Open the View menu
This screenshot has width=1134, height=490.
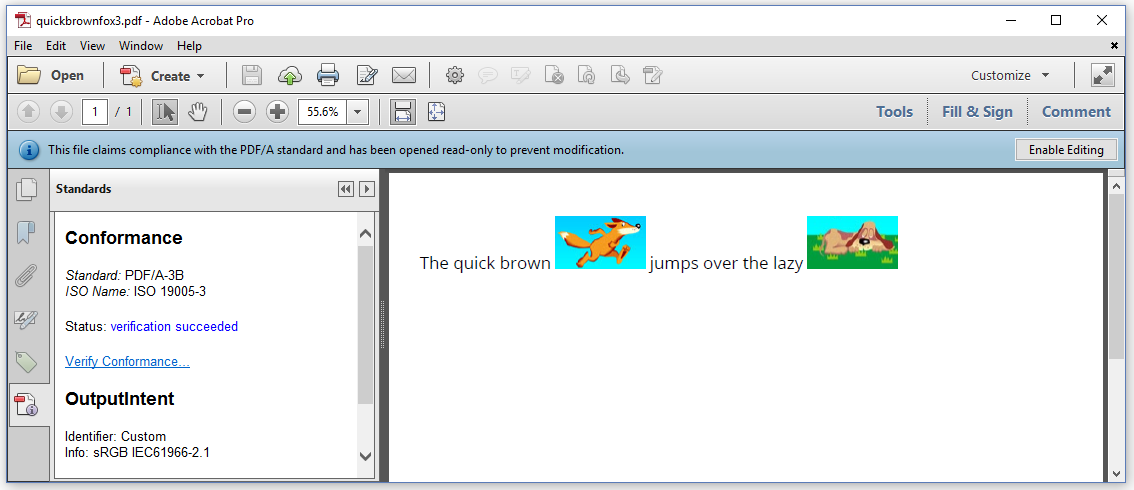93,46
